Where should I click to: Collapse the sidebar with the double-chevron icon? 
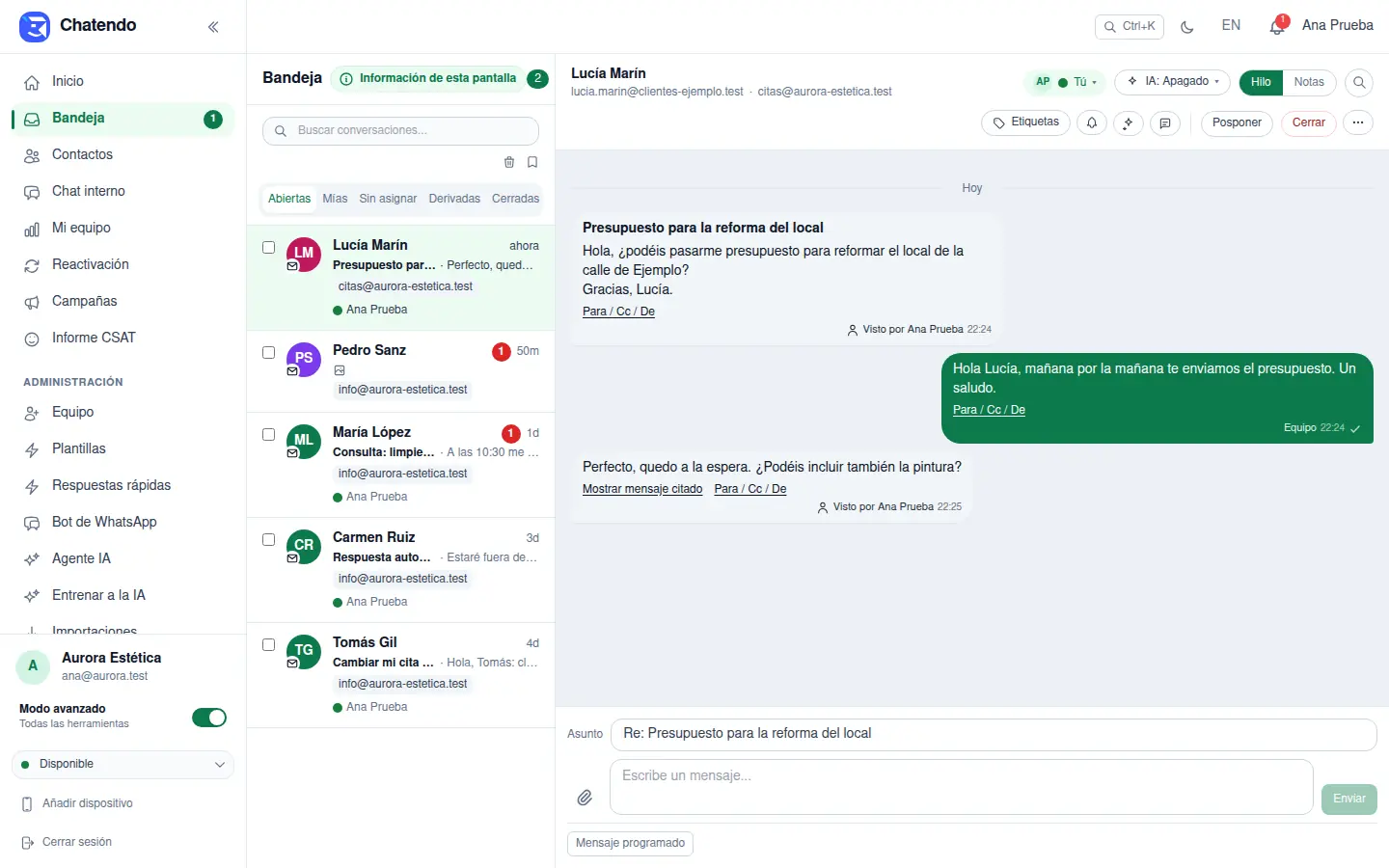[213, 27]
